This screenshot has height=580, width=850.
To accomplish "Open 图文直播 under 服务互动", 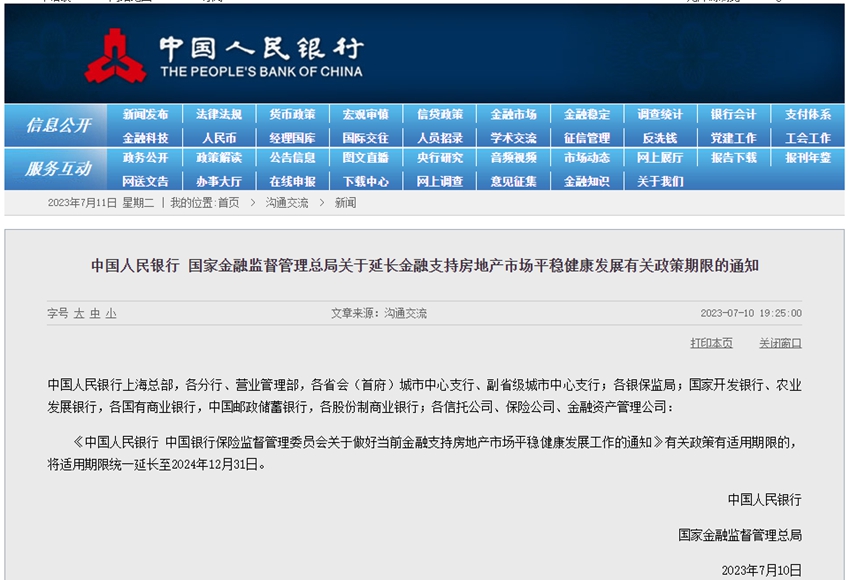I will (x=365, y=158).
